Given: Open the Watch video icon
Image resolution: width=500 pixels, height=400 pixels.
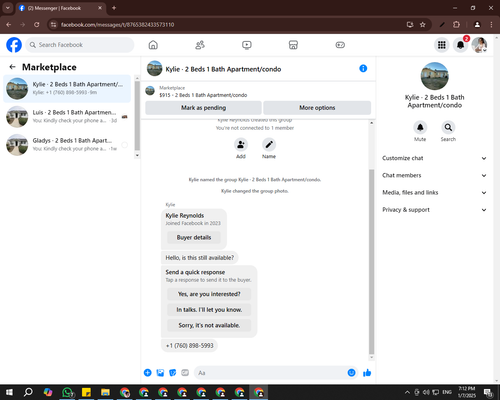Looking at the screenshot, I should coord(247,45).
